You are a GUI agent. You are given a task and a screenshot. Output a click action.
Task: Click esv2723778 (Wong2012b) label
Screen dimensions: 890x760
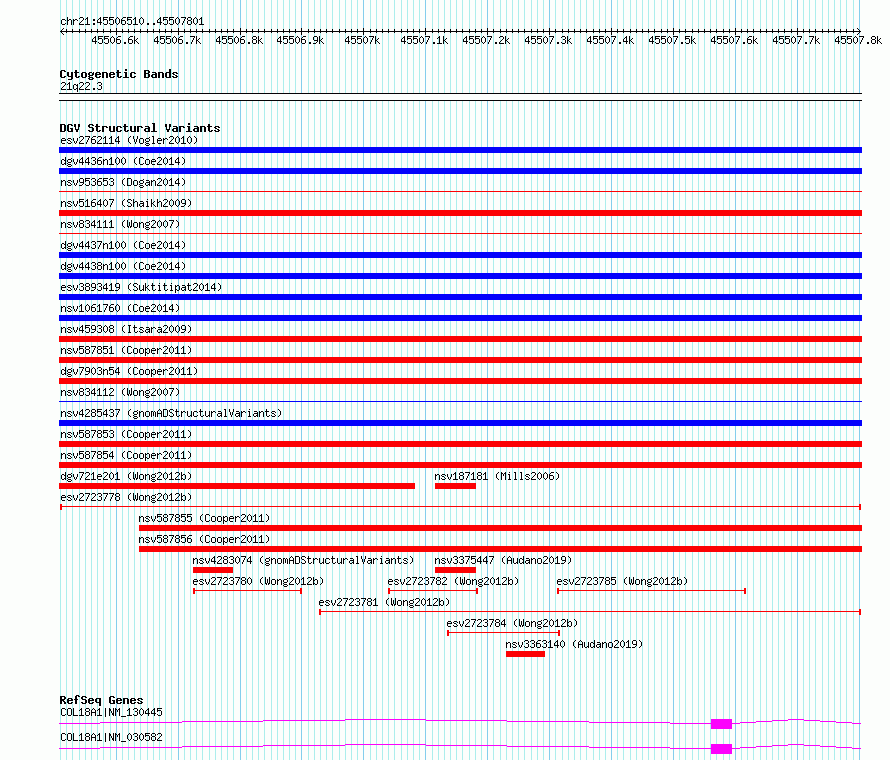(x=126, y=497)
